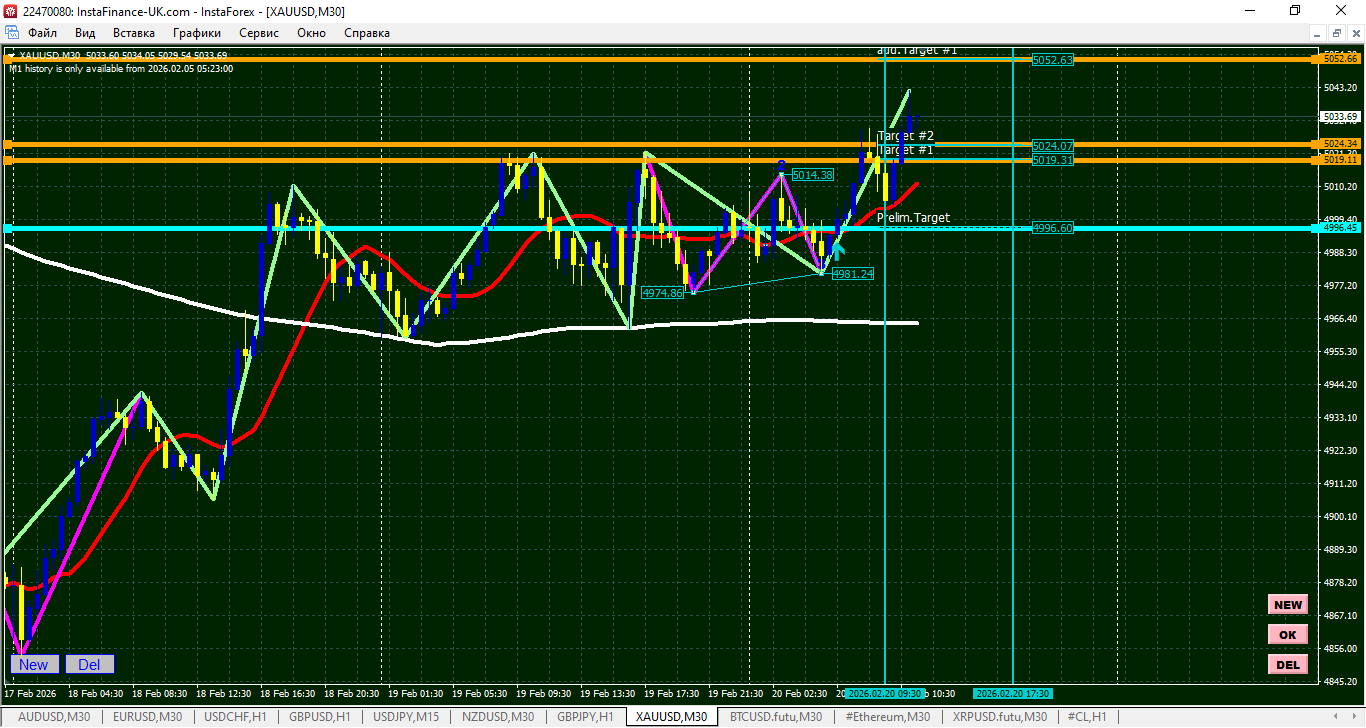Click the 5014.38 price label
The width and height of the screenshot is (1366, 728).
(812, 175)
